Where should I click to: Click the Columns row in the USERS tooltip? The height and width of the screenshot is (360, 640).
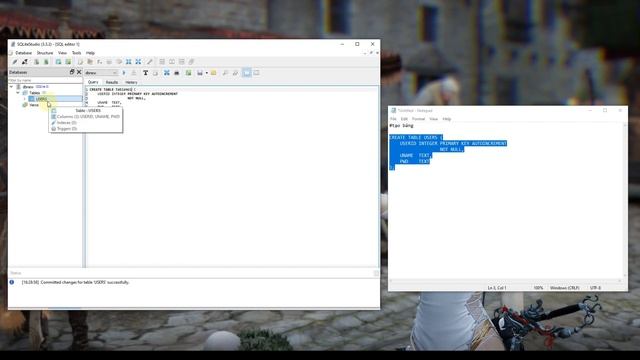point(86,116)
